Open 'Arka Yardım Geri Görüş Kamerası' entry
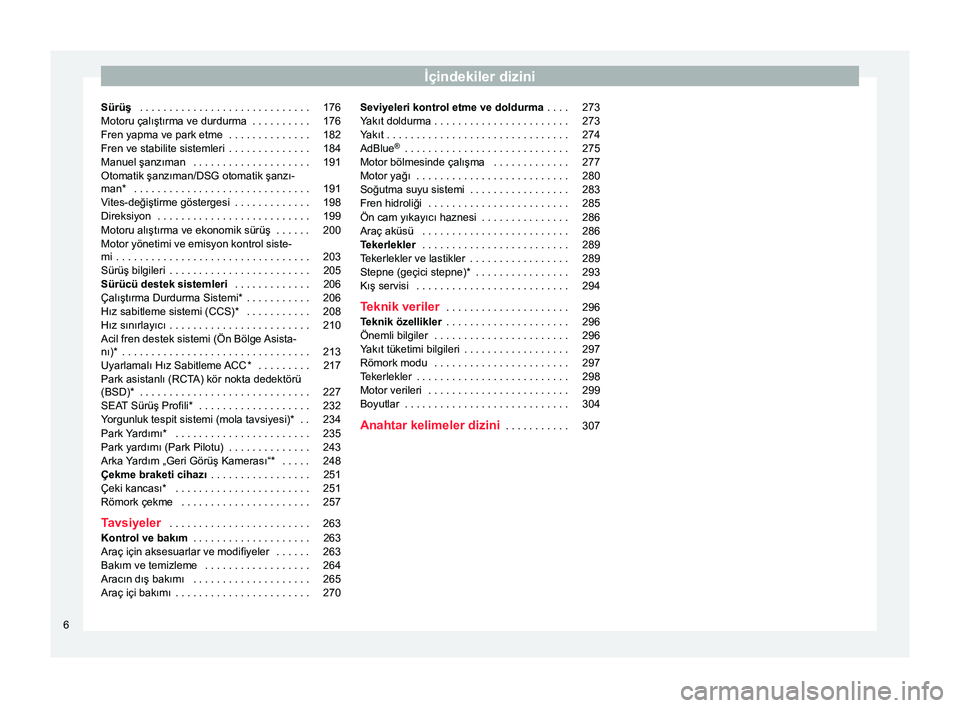This screenshot has height=708, width=960. (220, 461)
